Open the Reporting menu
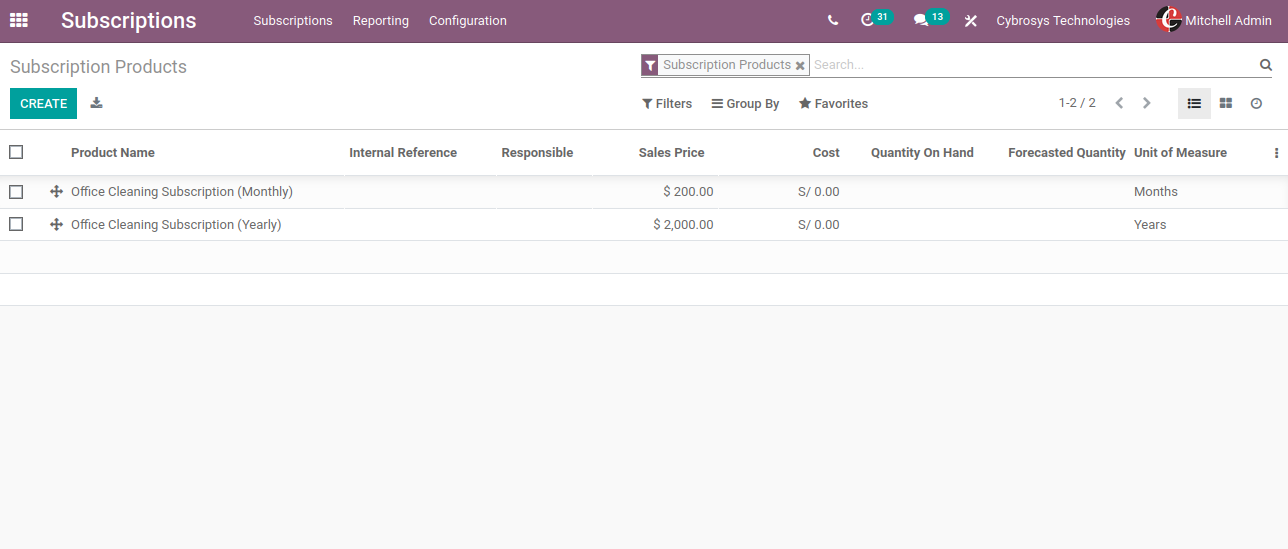 click(x=381, y=20)
